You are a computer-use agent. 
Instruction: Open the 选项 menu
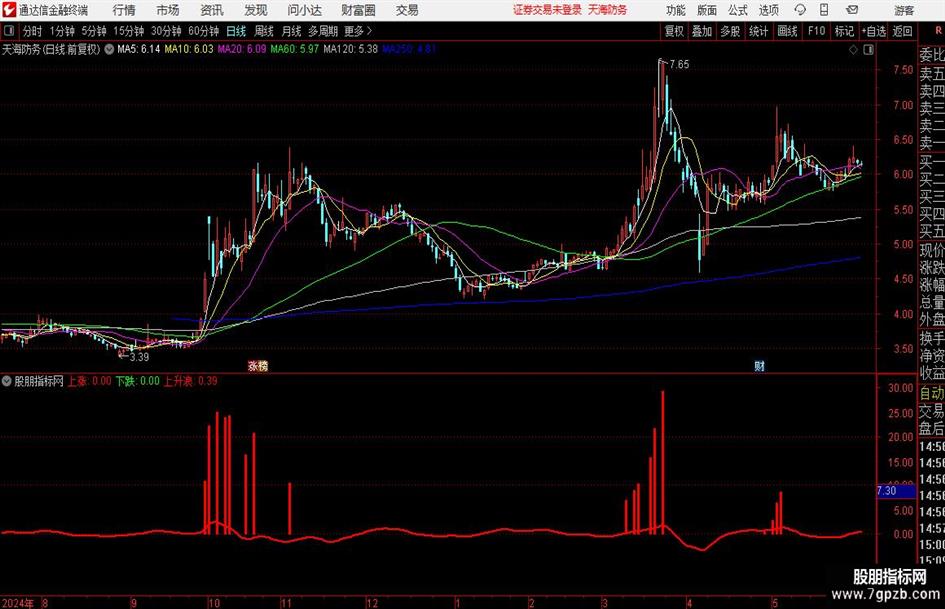pyautogui.click(x=768, y=10)
